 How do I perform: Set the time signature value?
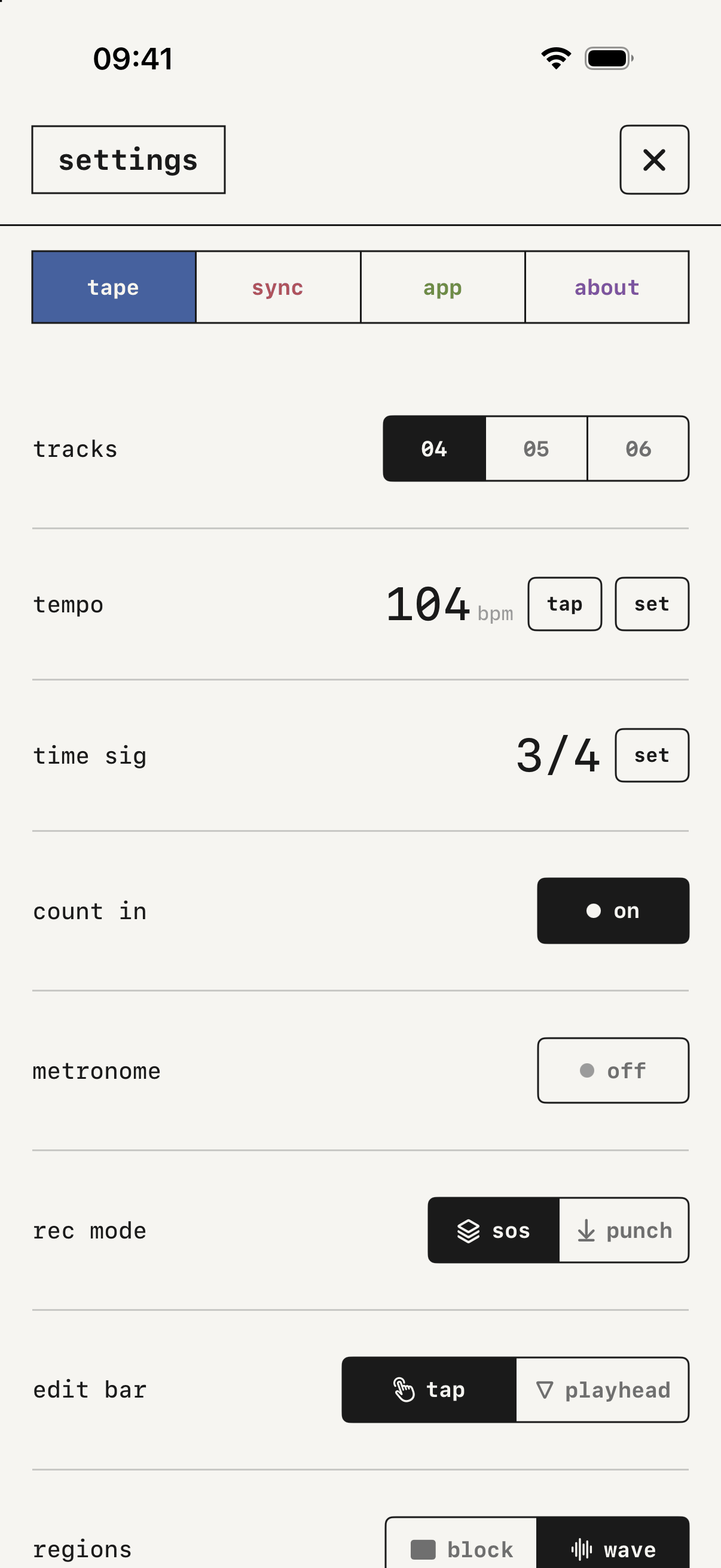pos(652,755)
